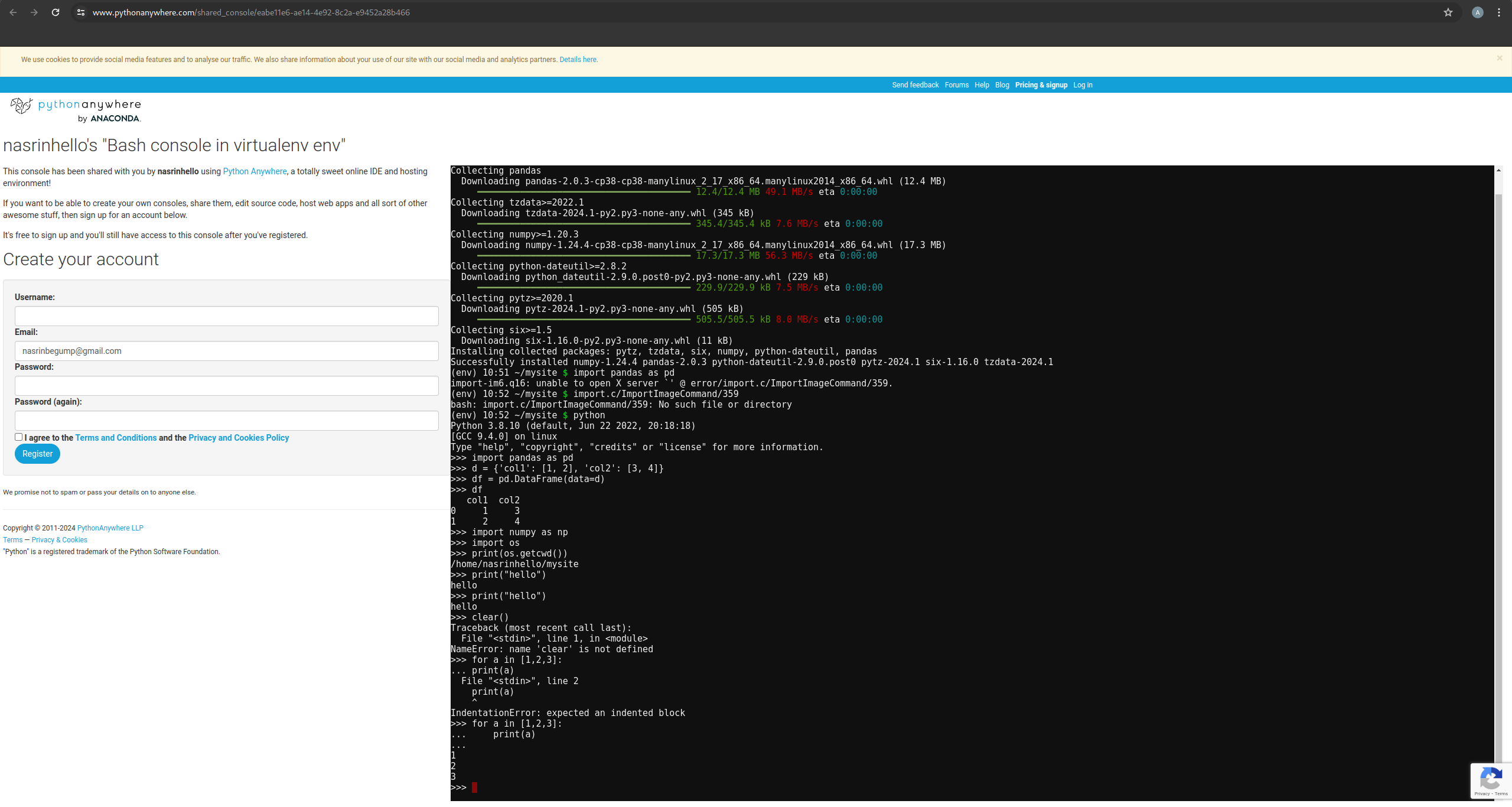Reload the page with the refresh icon
The image size is (1512, 807).
56,12
